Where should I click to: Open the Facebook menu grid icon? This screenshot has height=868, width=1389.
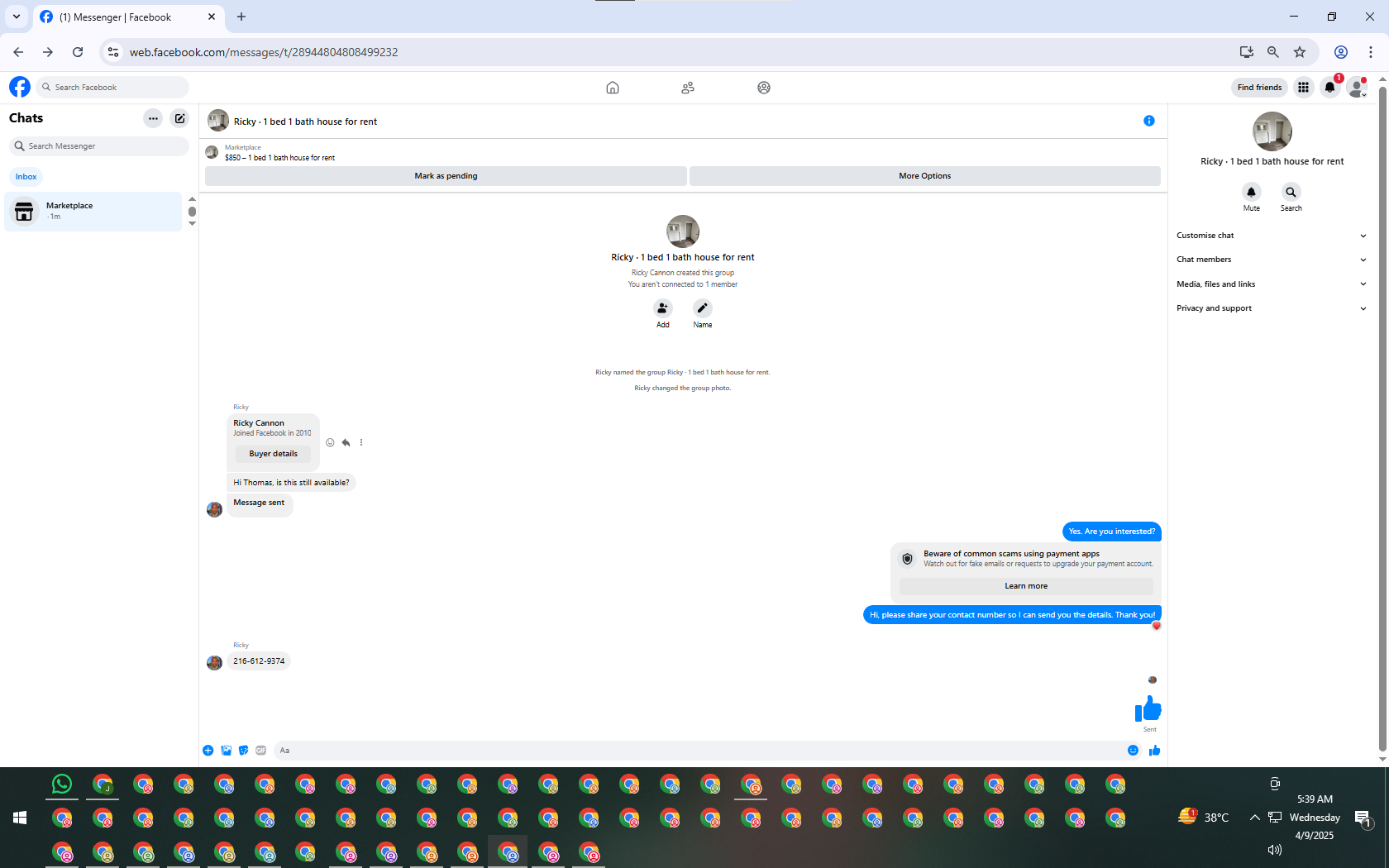tap(1303, 87)
